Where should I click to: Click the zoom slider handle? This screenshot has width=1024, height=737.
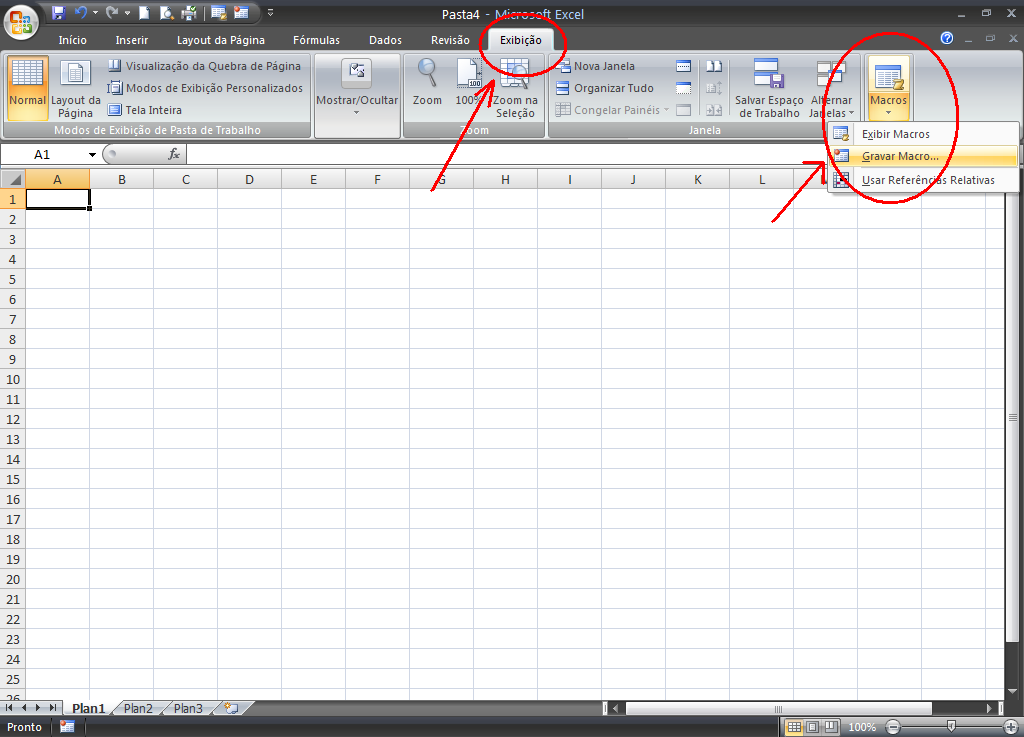point(951,727)
